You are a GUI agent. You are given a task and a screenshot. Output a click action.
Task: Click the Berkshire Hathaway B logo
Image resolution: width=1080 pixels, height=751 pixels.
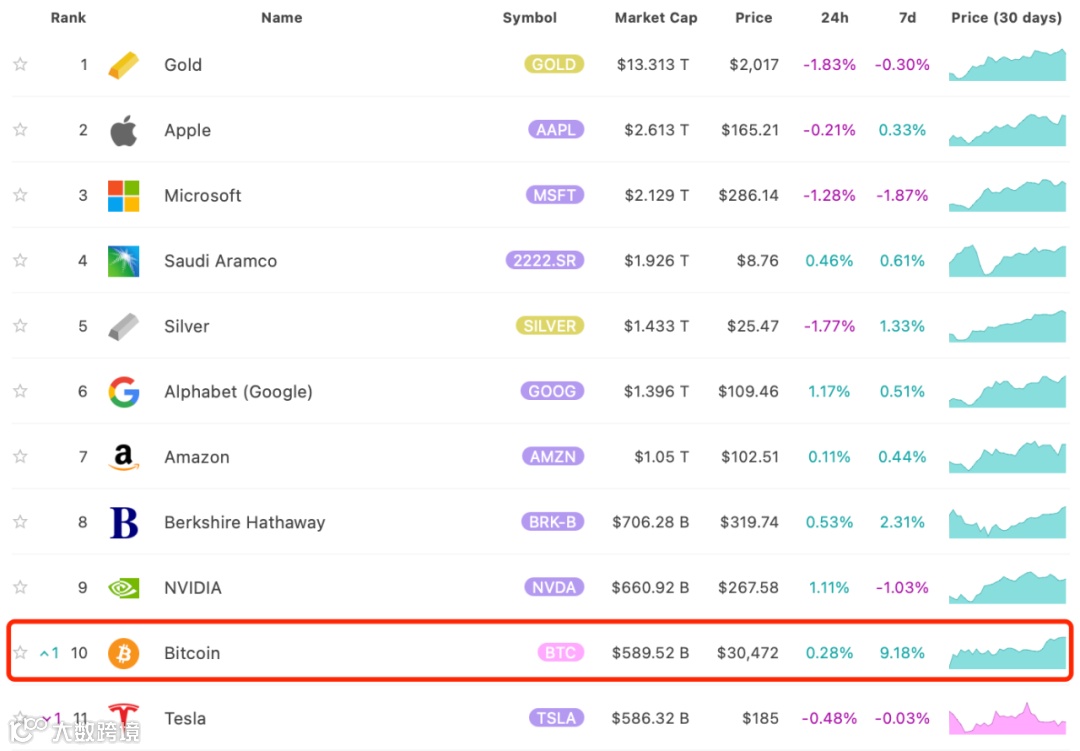coord(123,523)
